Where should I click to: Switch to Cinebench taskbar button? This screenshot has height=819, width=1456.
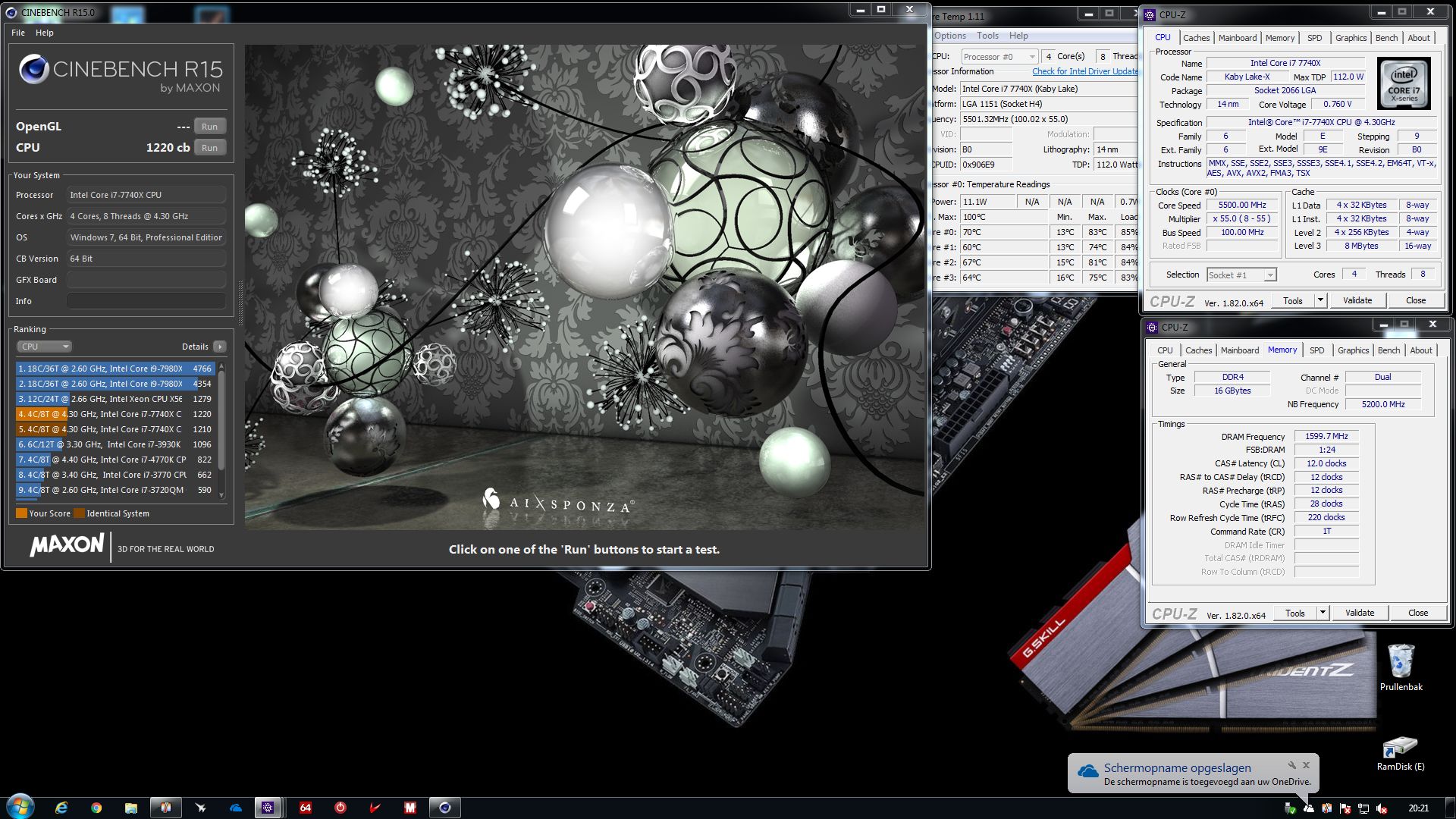tap(445, 808)
